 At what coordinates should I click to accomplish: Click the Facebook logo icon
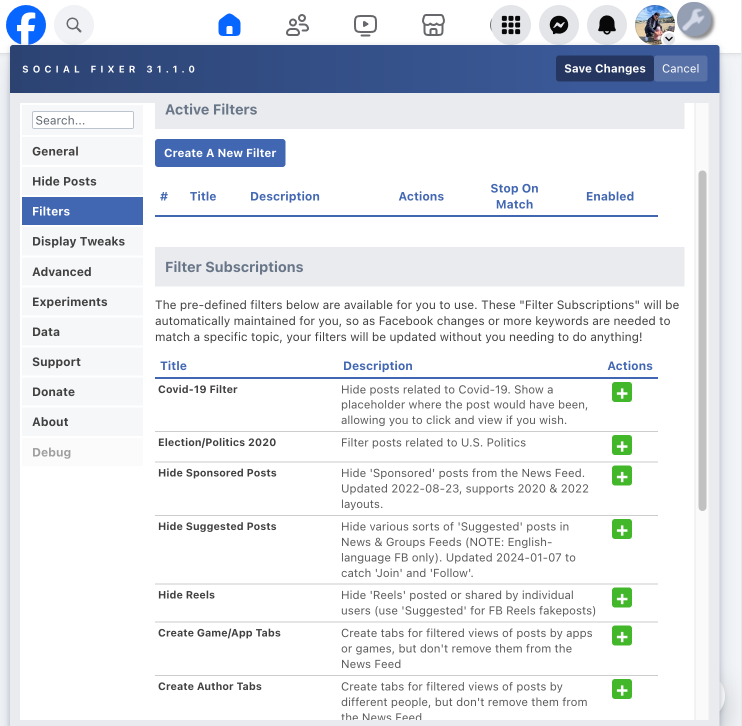tap(26, 24)
